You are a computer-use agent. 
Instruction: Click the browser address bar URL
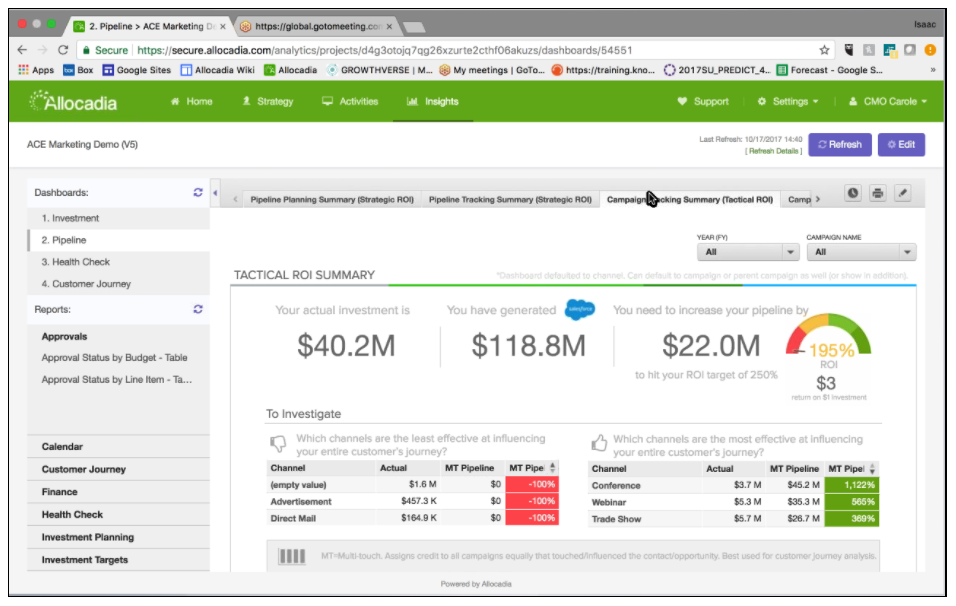click(x=384, y=50)
